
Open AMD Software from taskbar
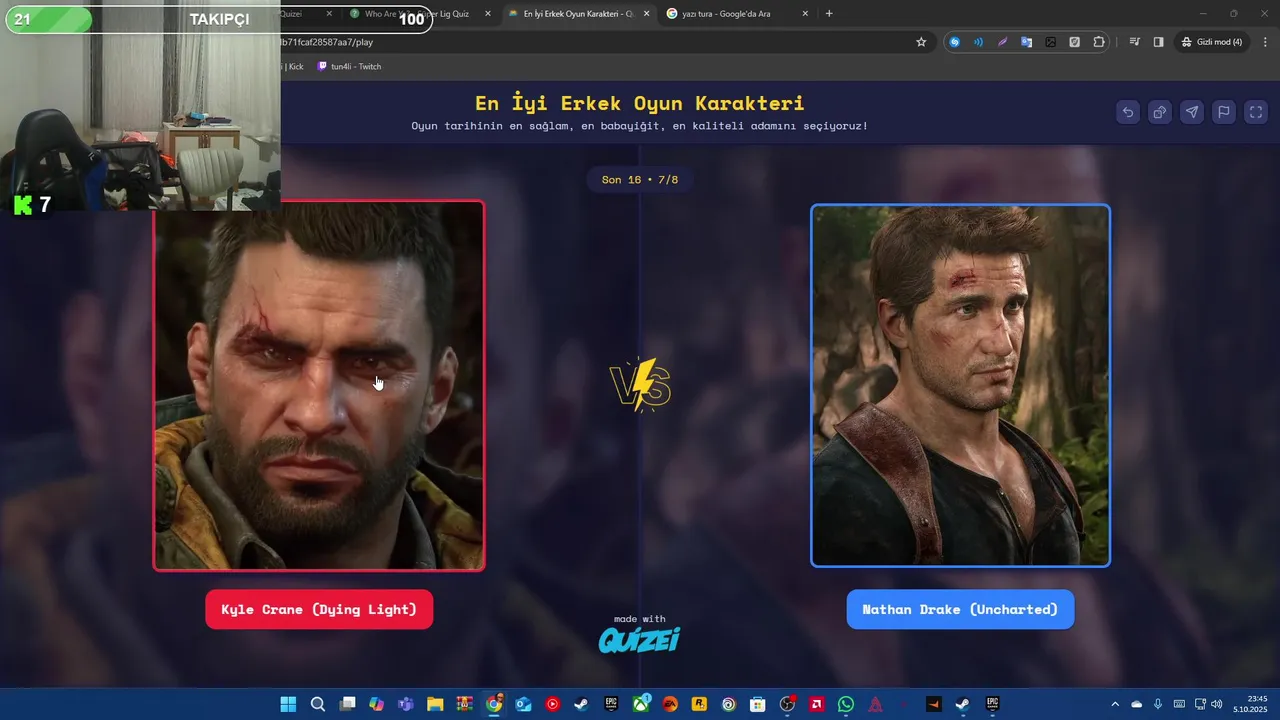[817, 704]
